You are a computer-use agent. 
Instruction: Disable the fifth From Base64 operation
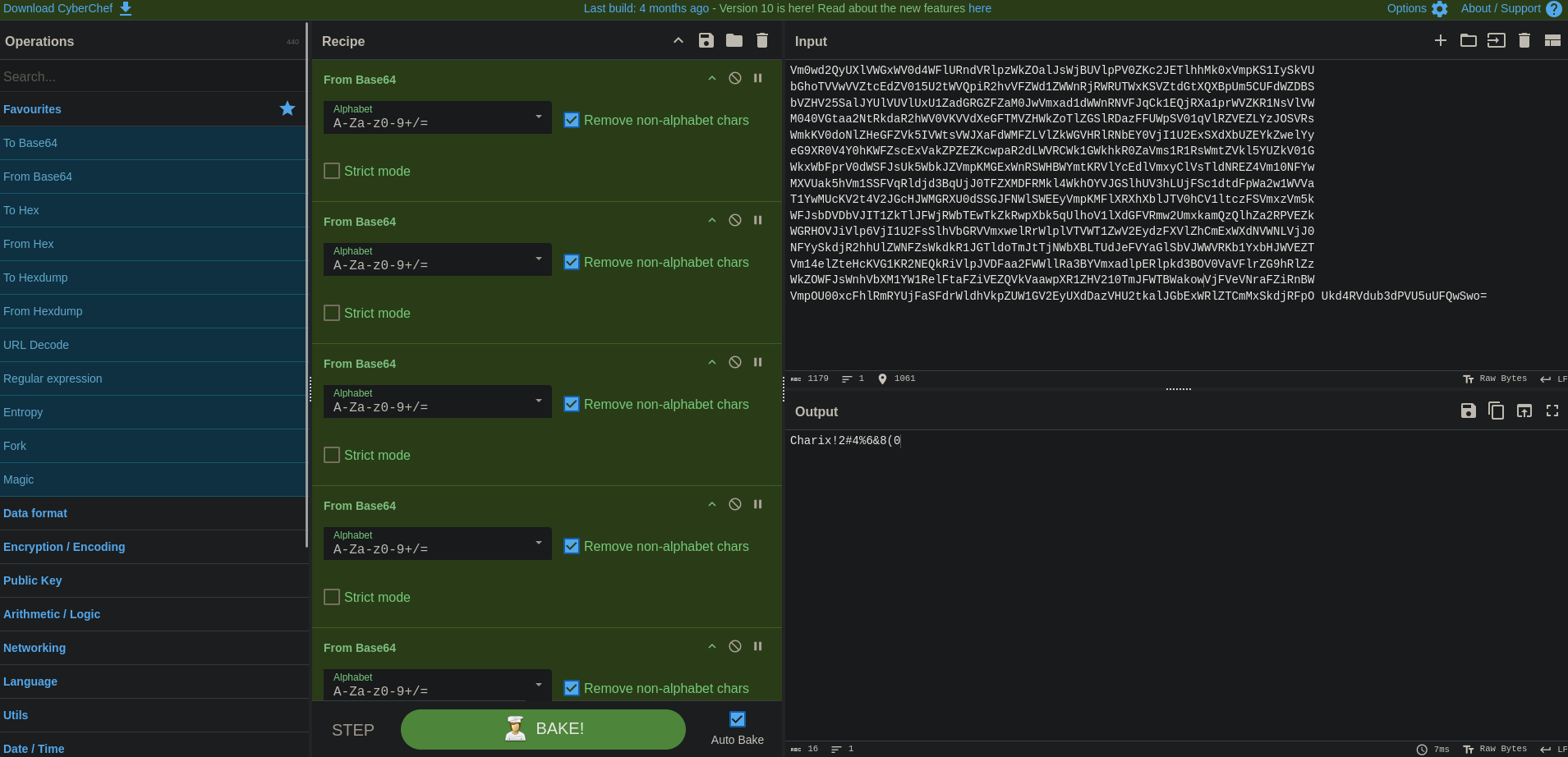735,646
